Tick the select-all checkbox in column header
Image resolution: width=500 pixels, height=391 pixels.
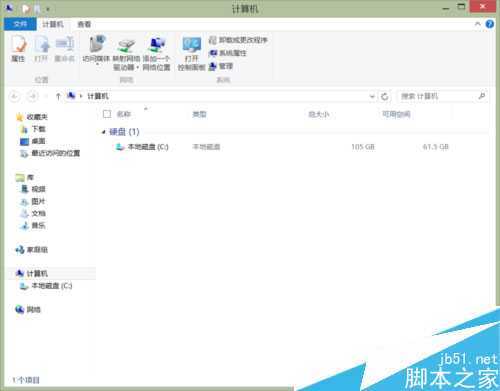107,114
